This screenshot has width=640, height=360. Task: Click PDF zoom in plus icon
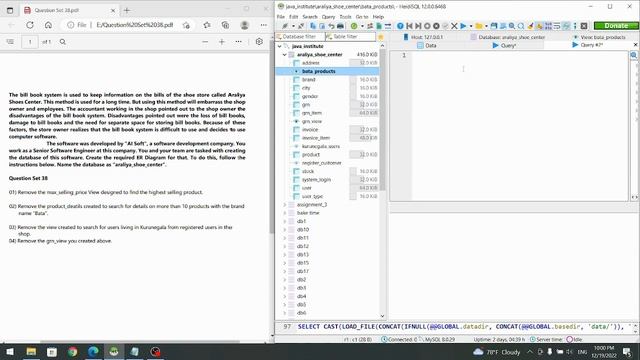click(x=222, y=42)
